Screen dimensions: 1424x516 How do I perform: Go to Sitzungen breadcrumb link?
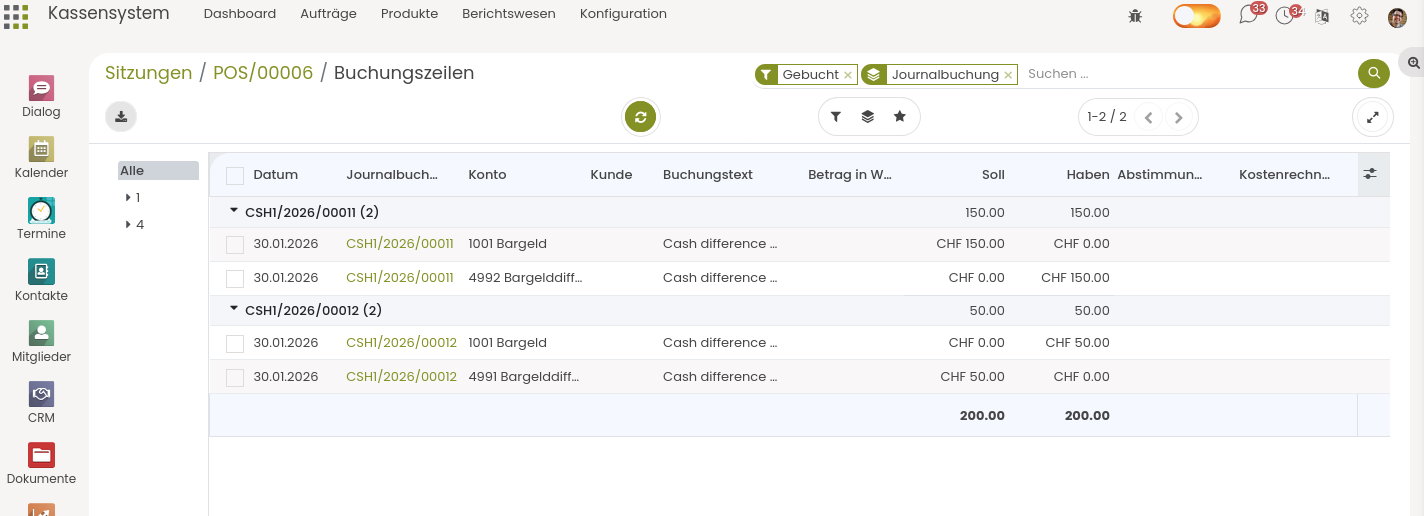[148, 73]
